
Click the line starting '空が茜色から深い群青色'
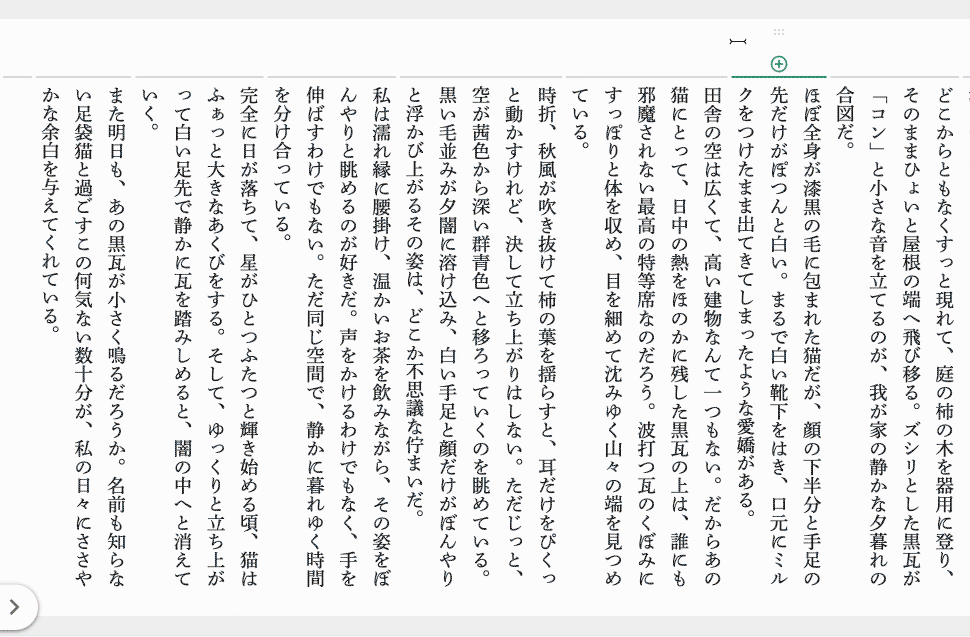[481, 334]
